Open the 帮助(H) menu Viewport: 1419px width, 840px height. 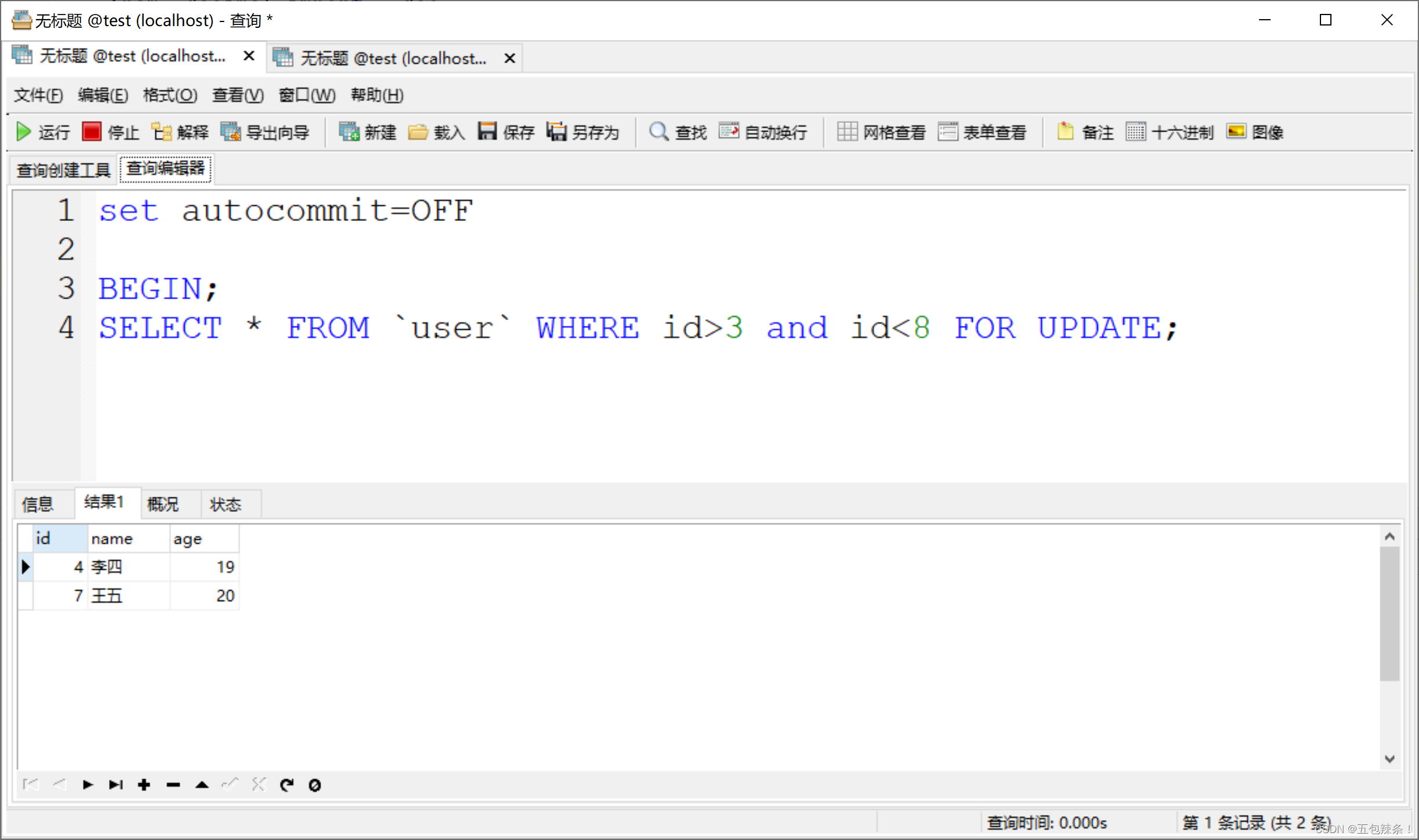377,95
